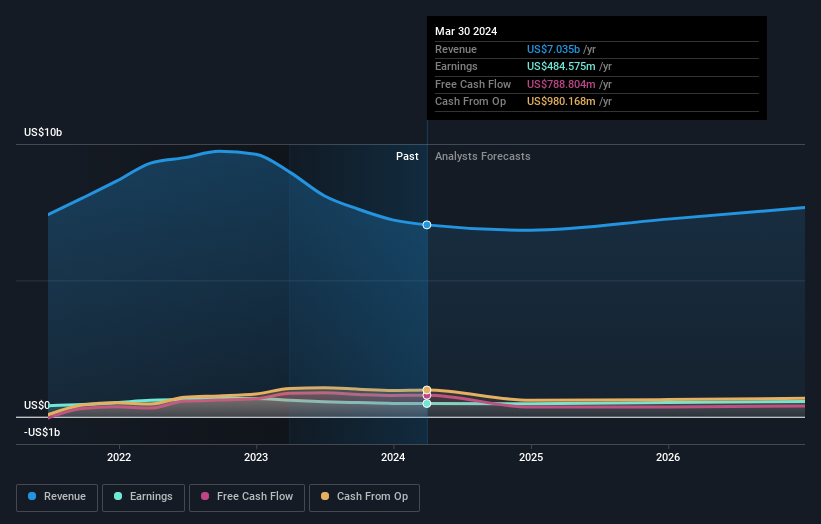Toggle the Free Cash Flow legend button
Screen dimensions: 821x524
pyautogui.click(x=247, y=497)
